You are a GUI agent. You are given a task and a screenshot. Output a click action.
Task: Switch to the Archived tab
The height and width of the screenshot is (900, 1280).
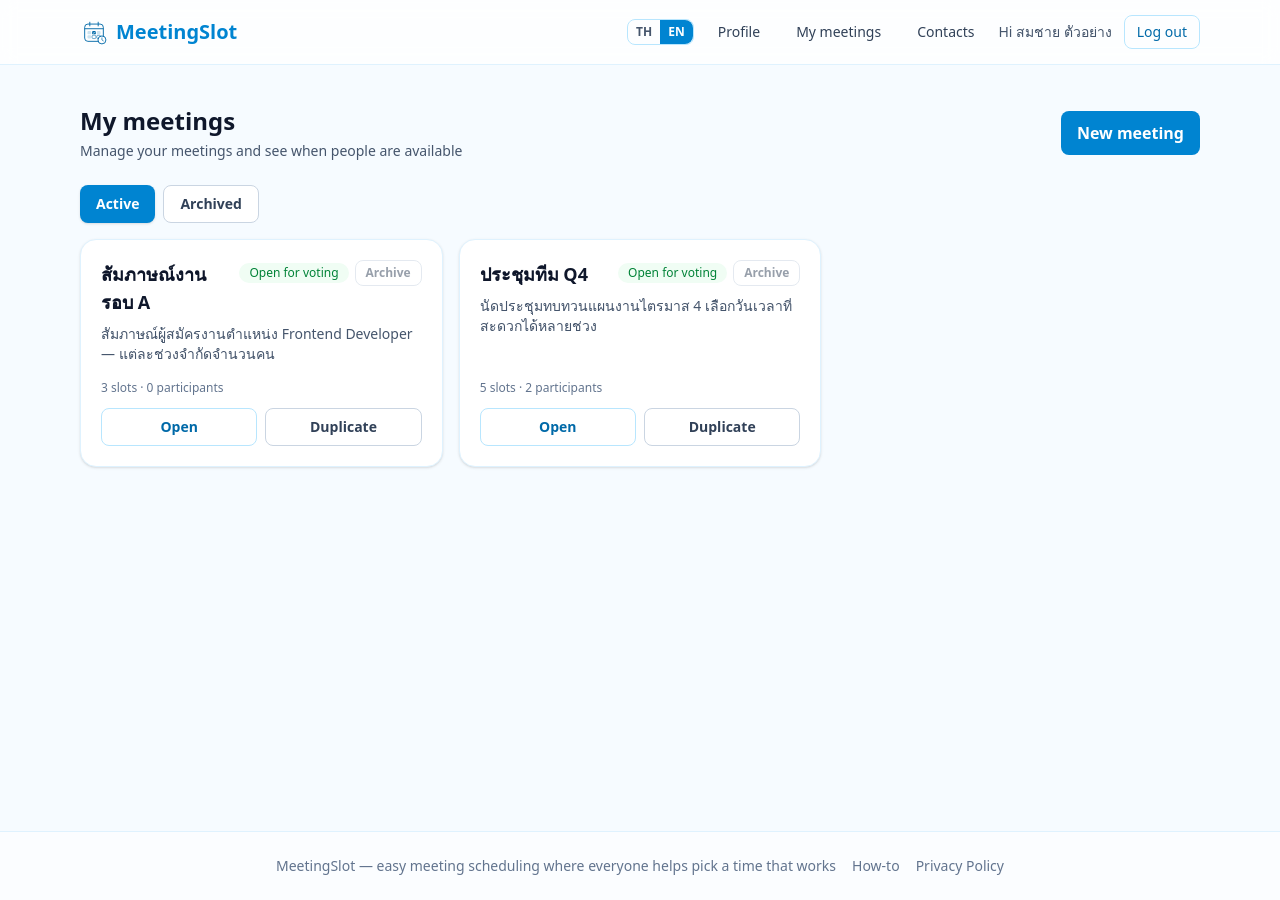click(211, 204)
